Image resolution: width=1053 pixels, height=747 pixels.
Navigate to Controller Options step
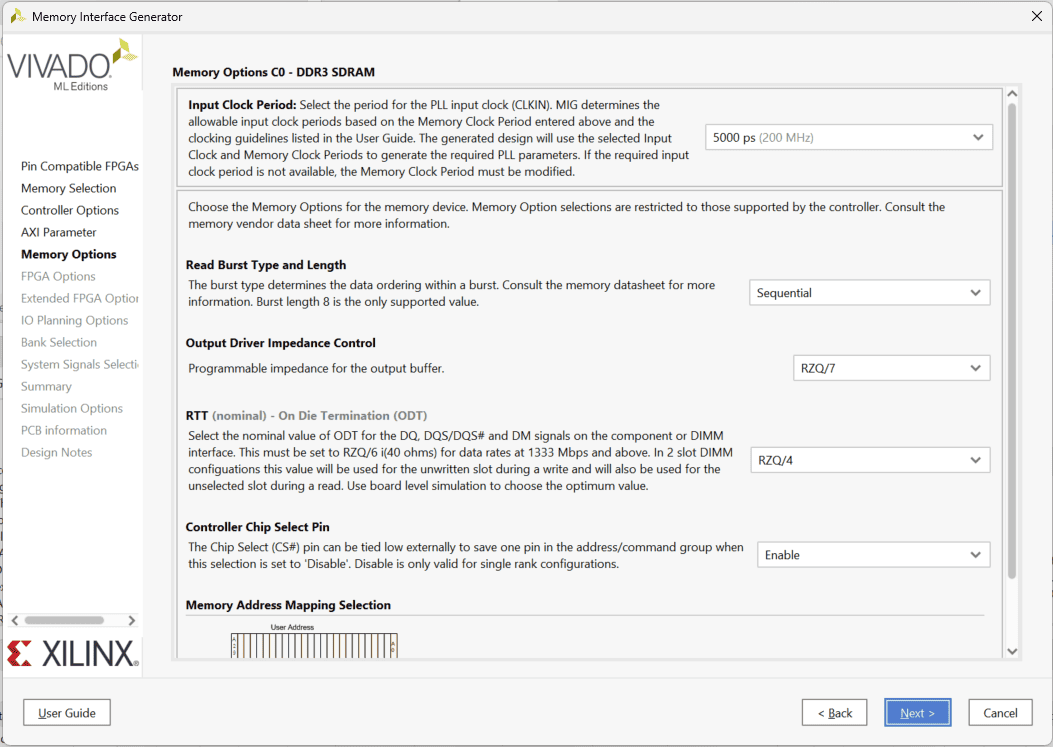tap(70, 210)
